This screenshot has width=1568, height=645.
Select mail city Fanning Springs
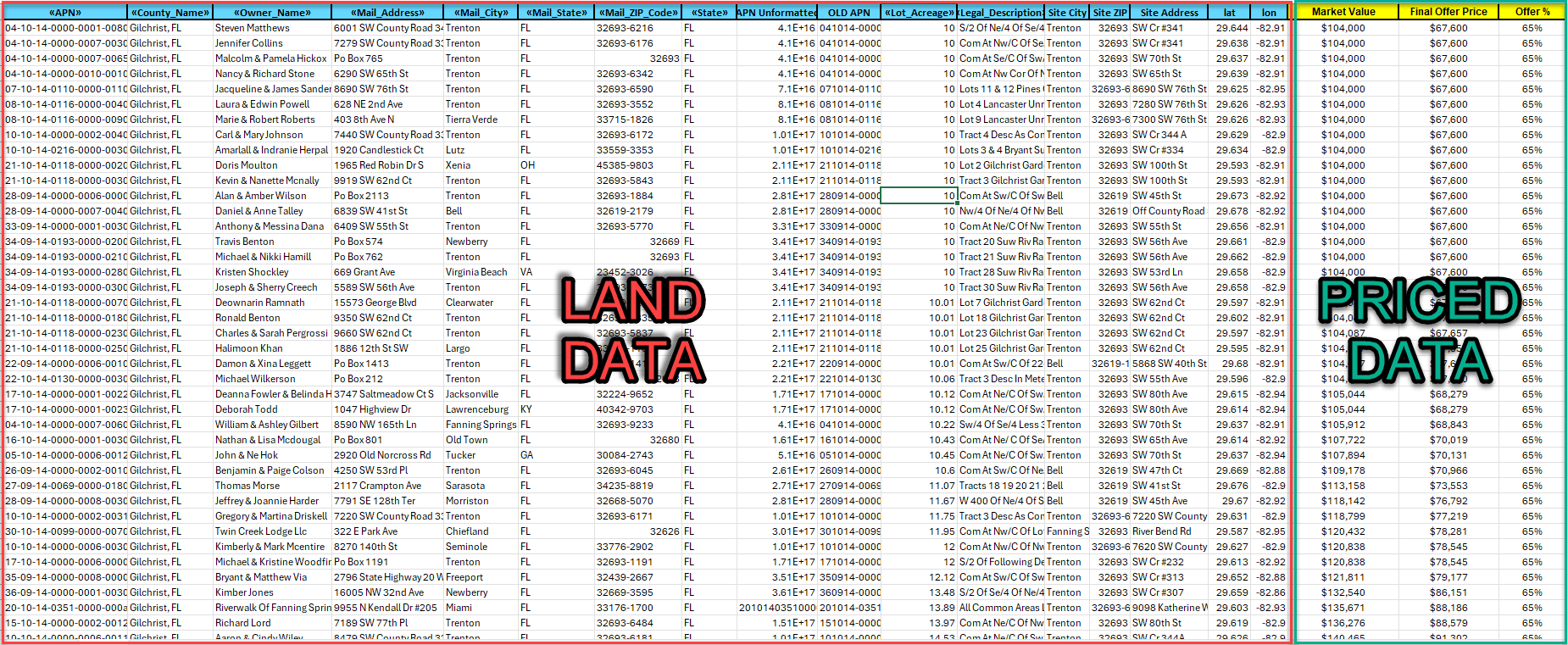[481, 425]
